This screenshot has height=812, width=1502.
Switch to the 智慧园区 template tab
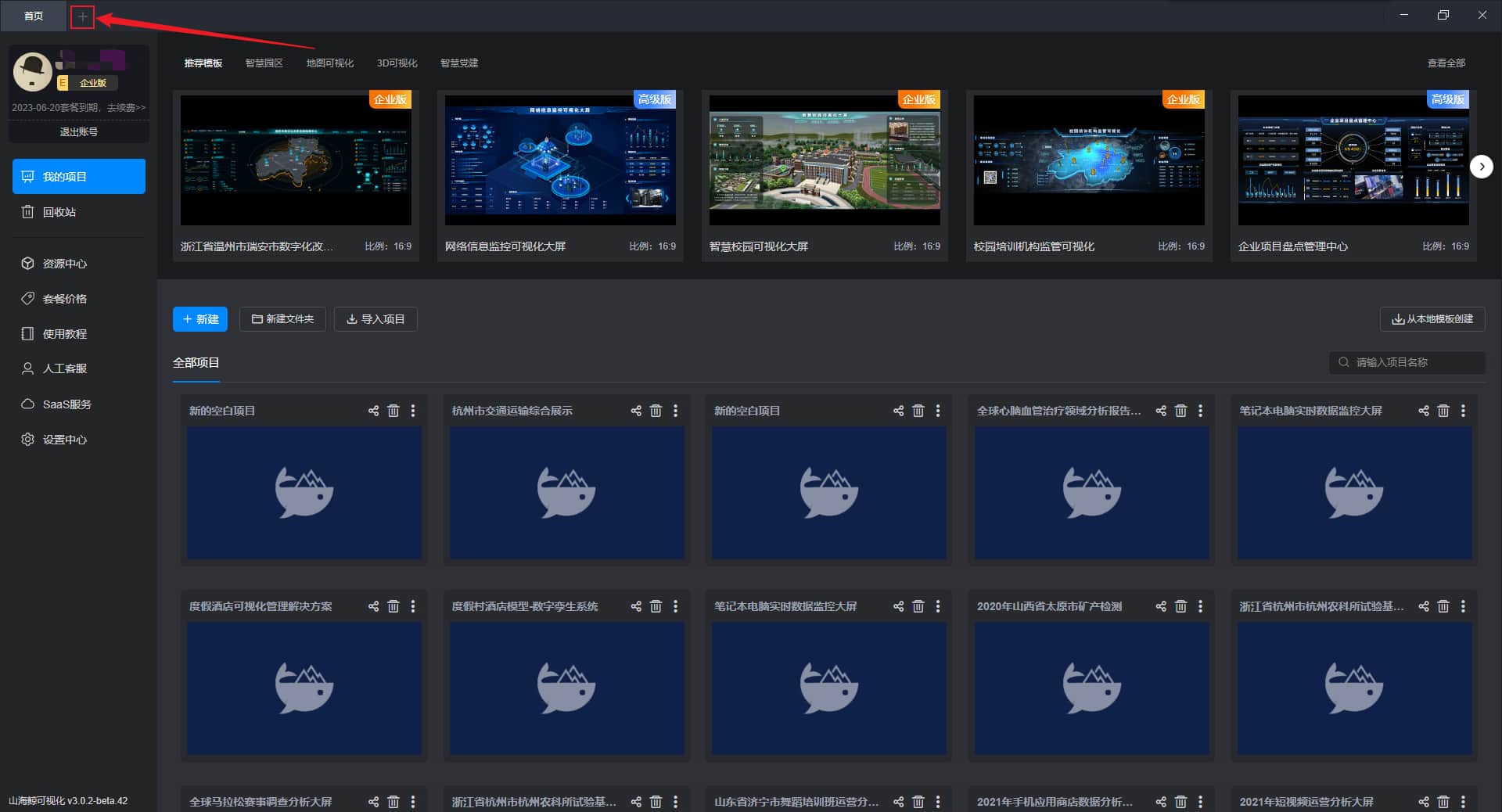(x=264, y=63)
